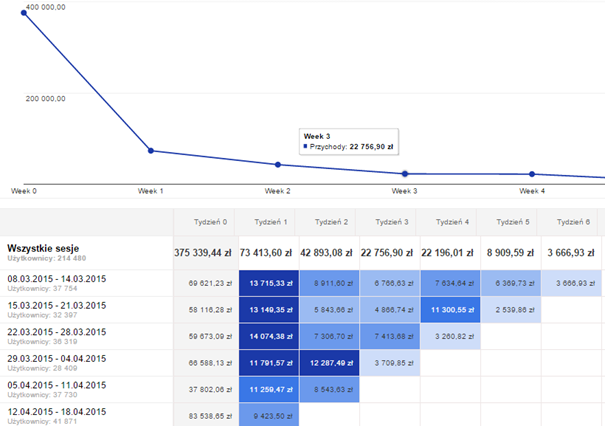This screenshot has height=426, width=605.
Task: Click the Week 0 data point on chart
Action: (x=23, y=12)
